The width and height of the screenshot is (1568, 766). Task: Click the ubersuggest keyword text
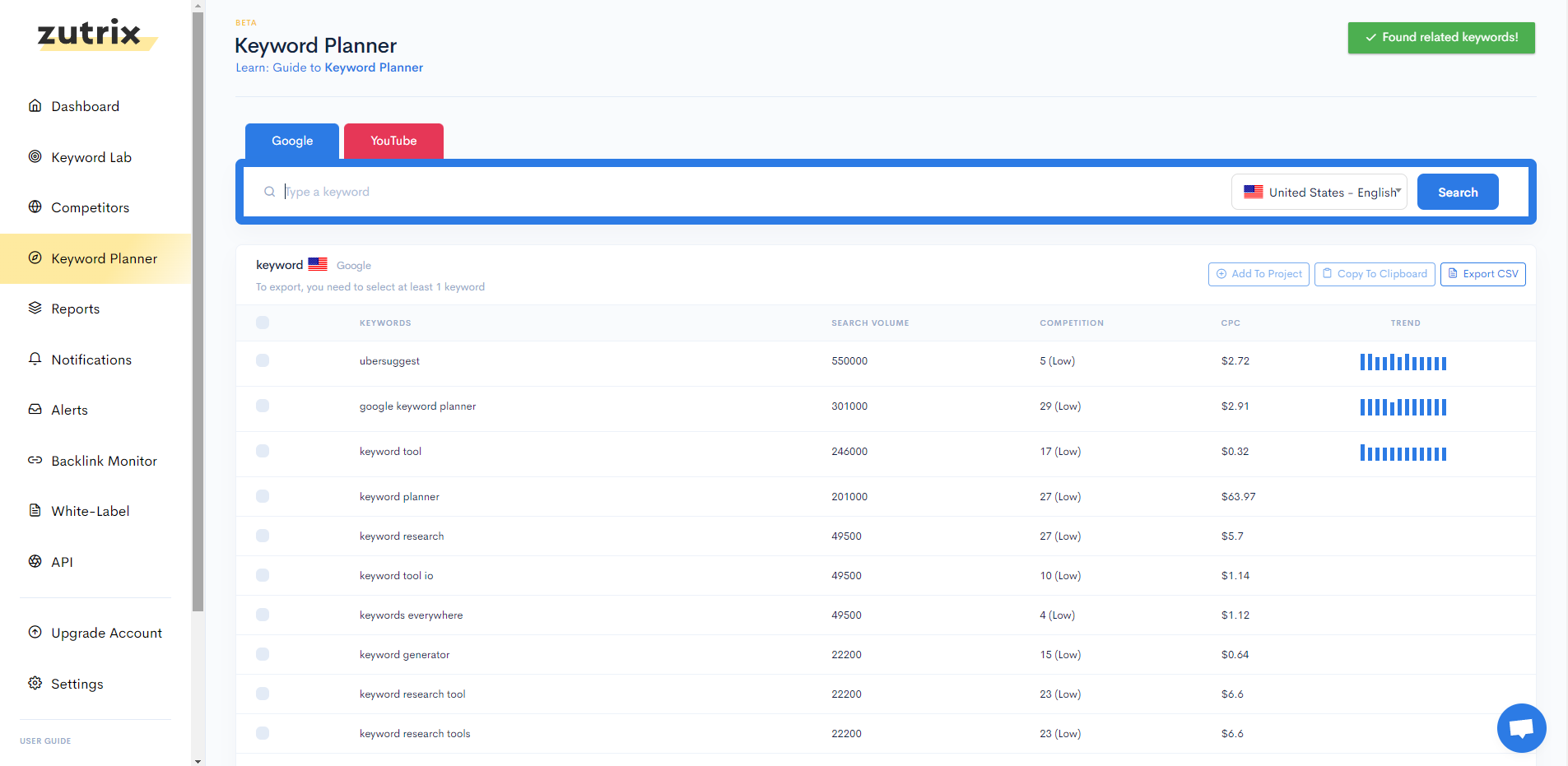[389, 360]
